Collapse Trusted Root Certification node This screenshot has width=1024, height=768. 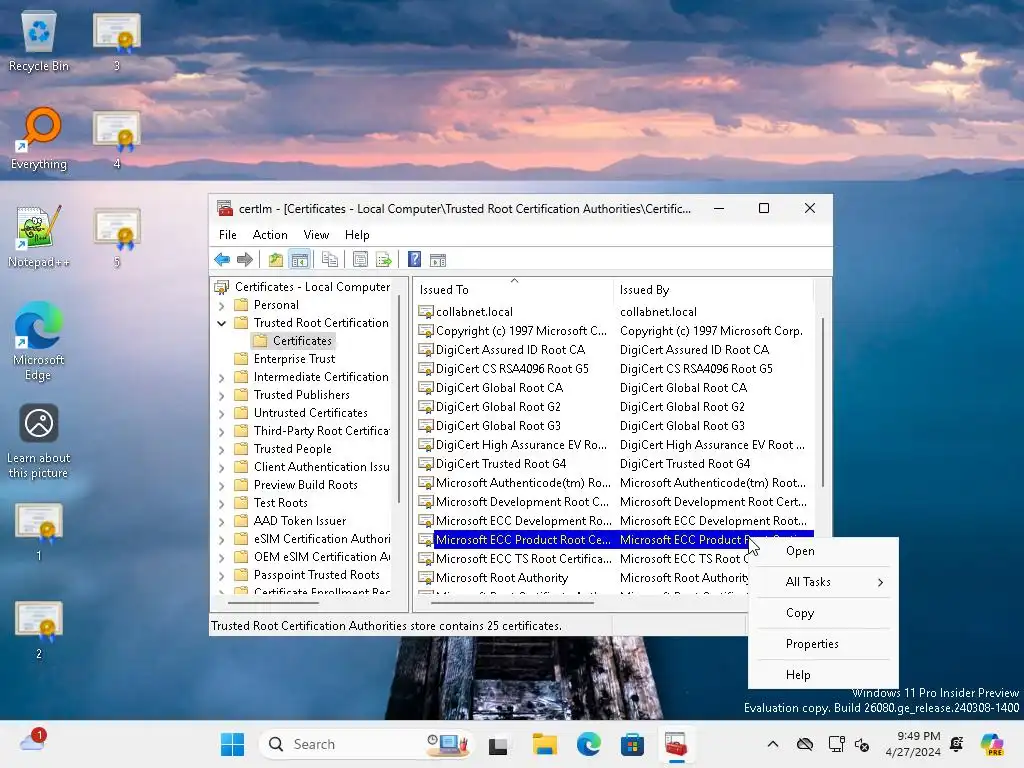(221, 323)
